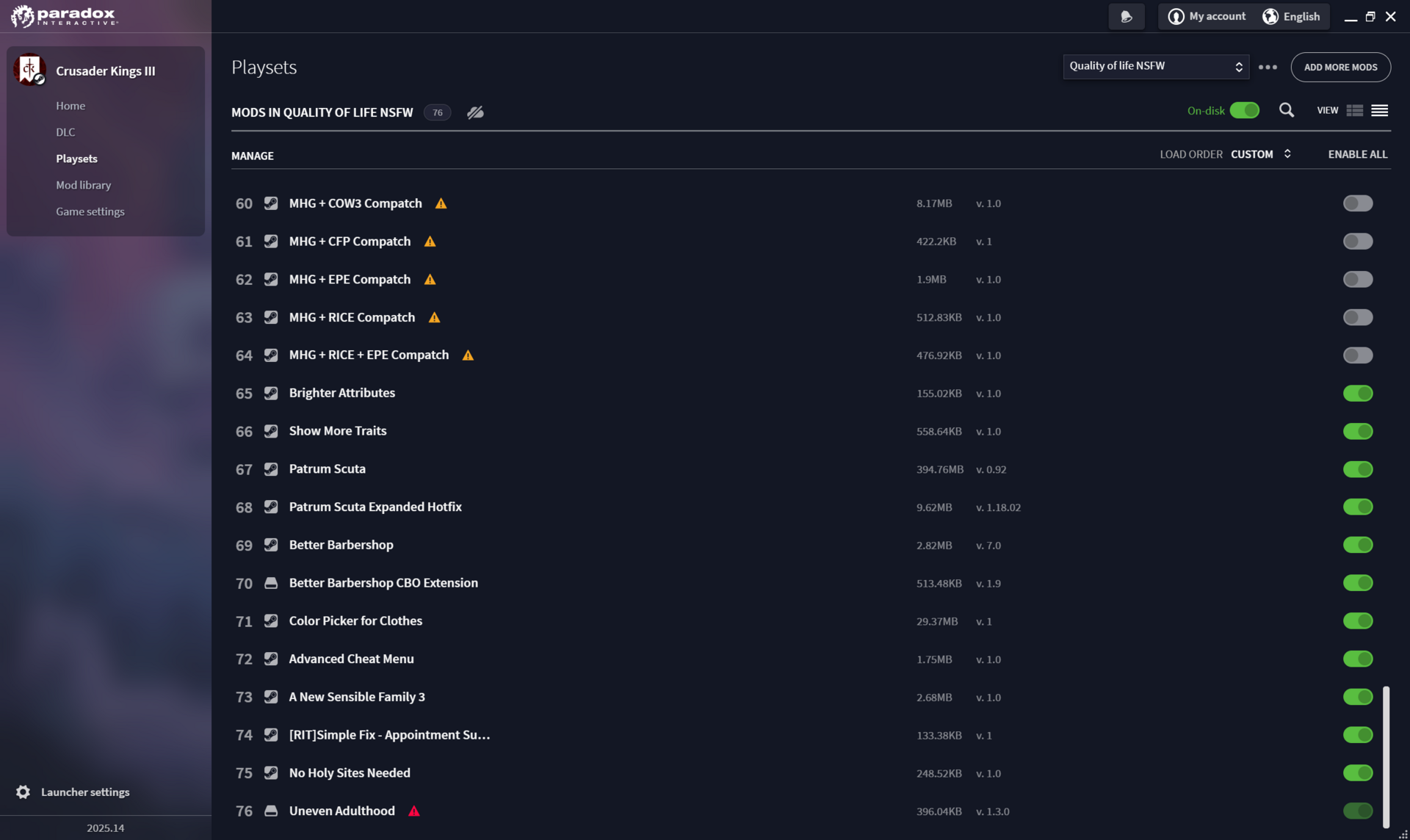
Task: Click the vertical scrollbar thumb in mod list
Action: pyautogui.click(x=1386, y=756)
